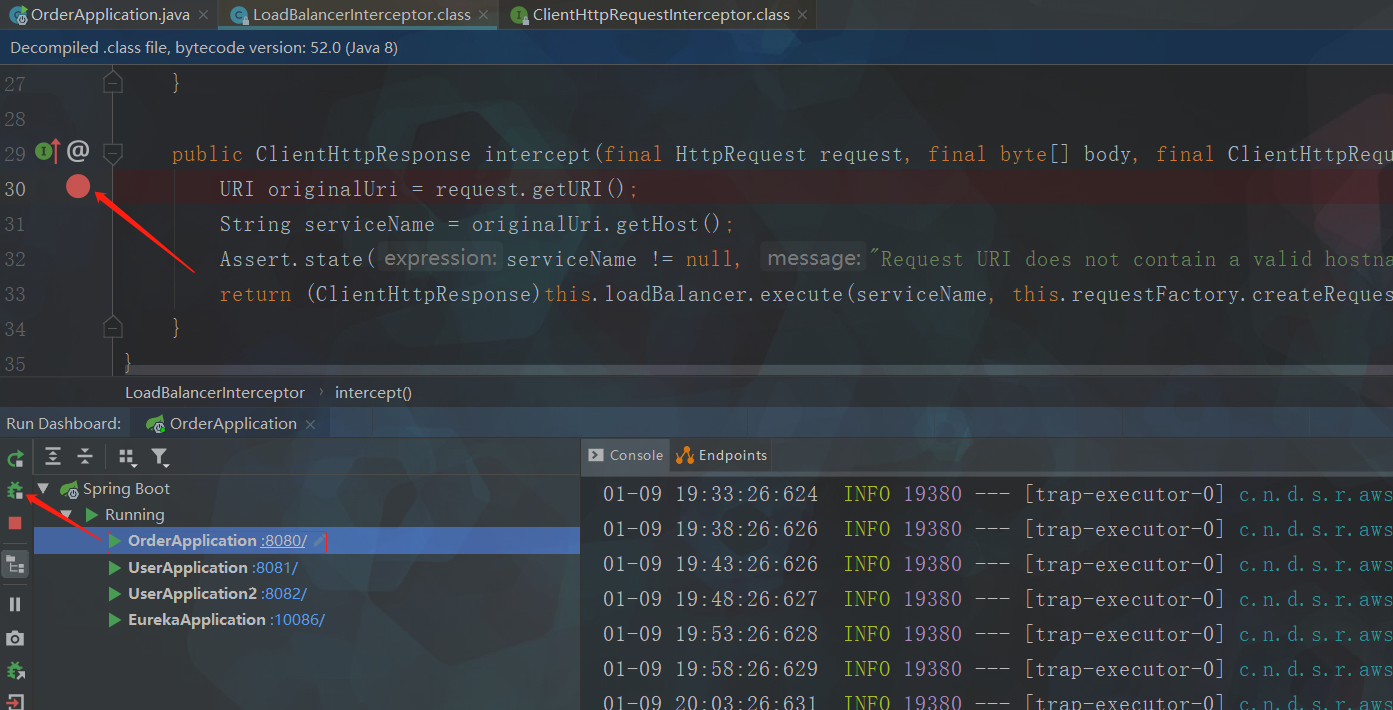The width and height of the screenshot is (1393, 710).
Task: Click intercept() in the breadcrumb bar
Action: click(373, 393)
